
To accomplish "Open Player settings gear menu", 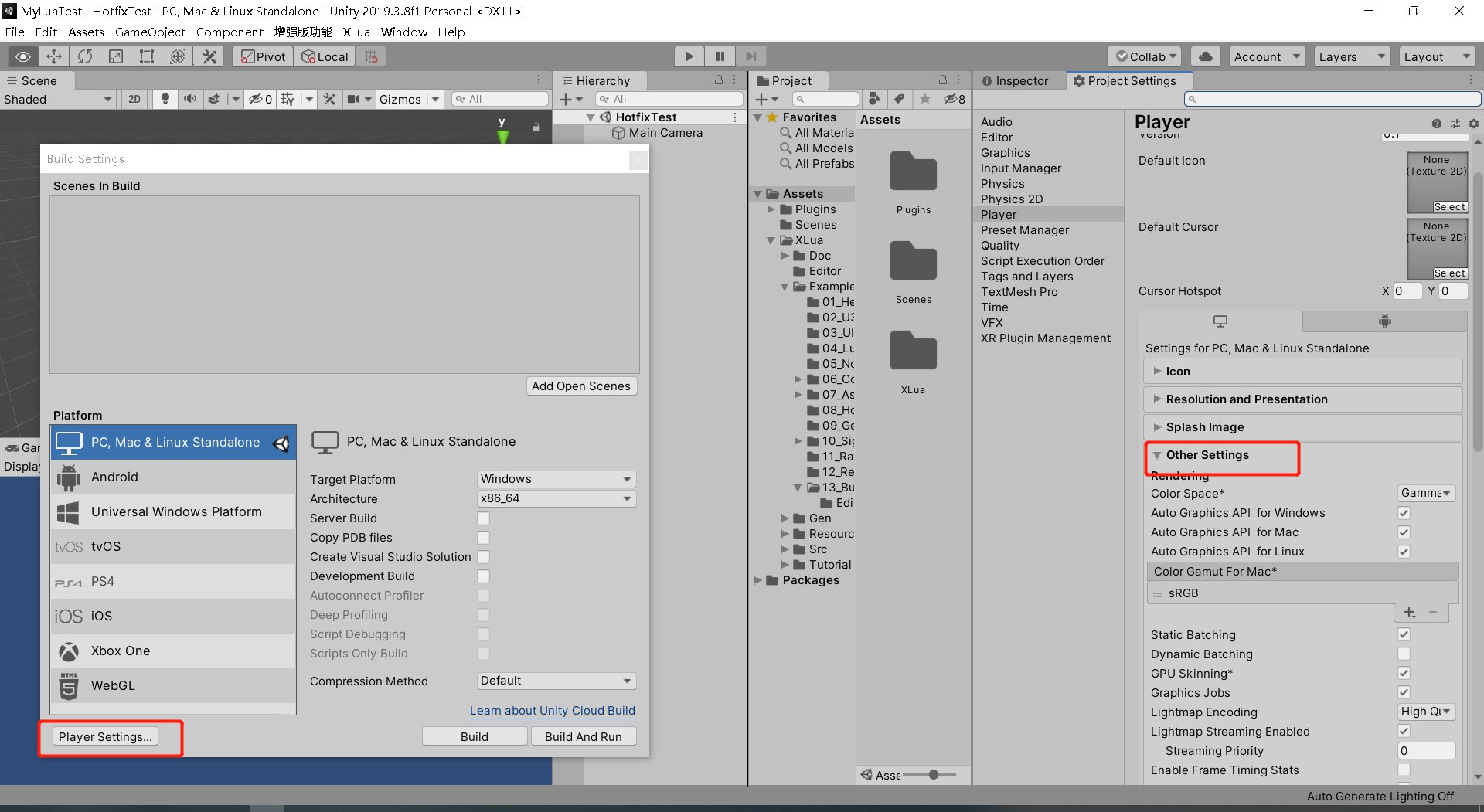I will [x=1473, y=124].
